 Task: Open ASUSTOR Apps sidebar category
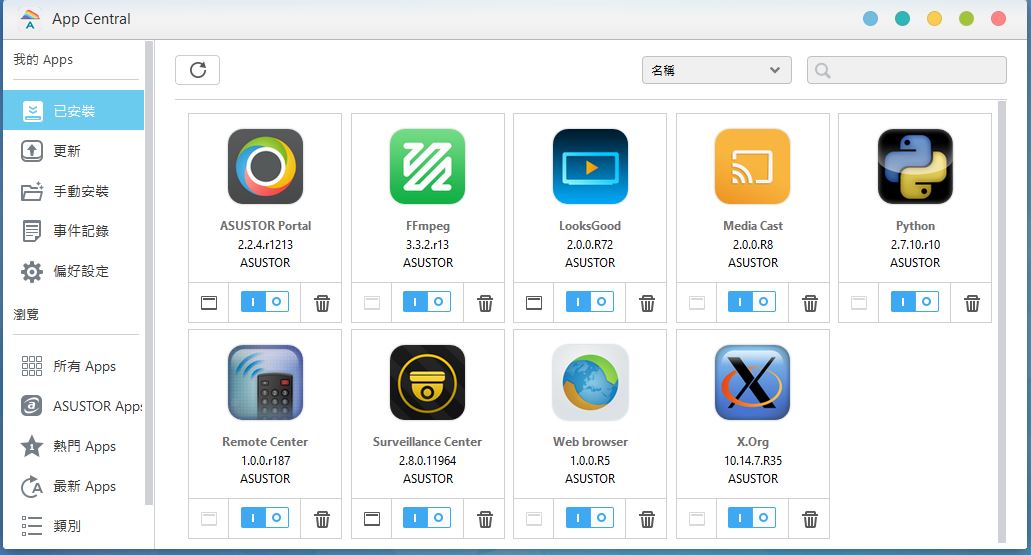click(x=74, y=406)
